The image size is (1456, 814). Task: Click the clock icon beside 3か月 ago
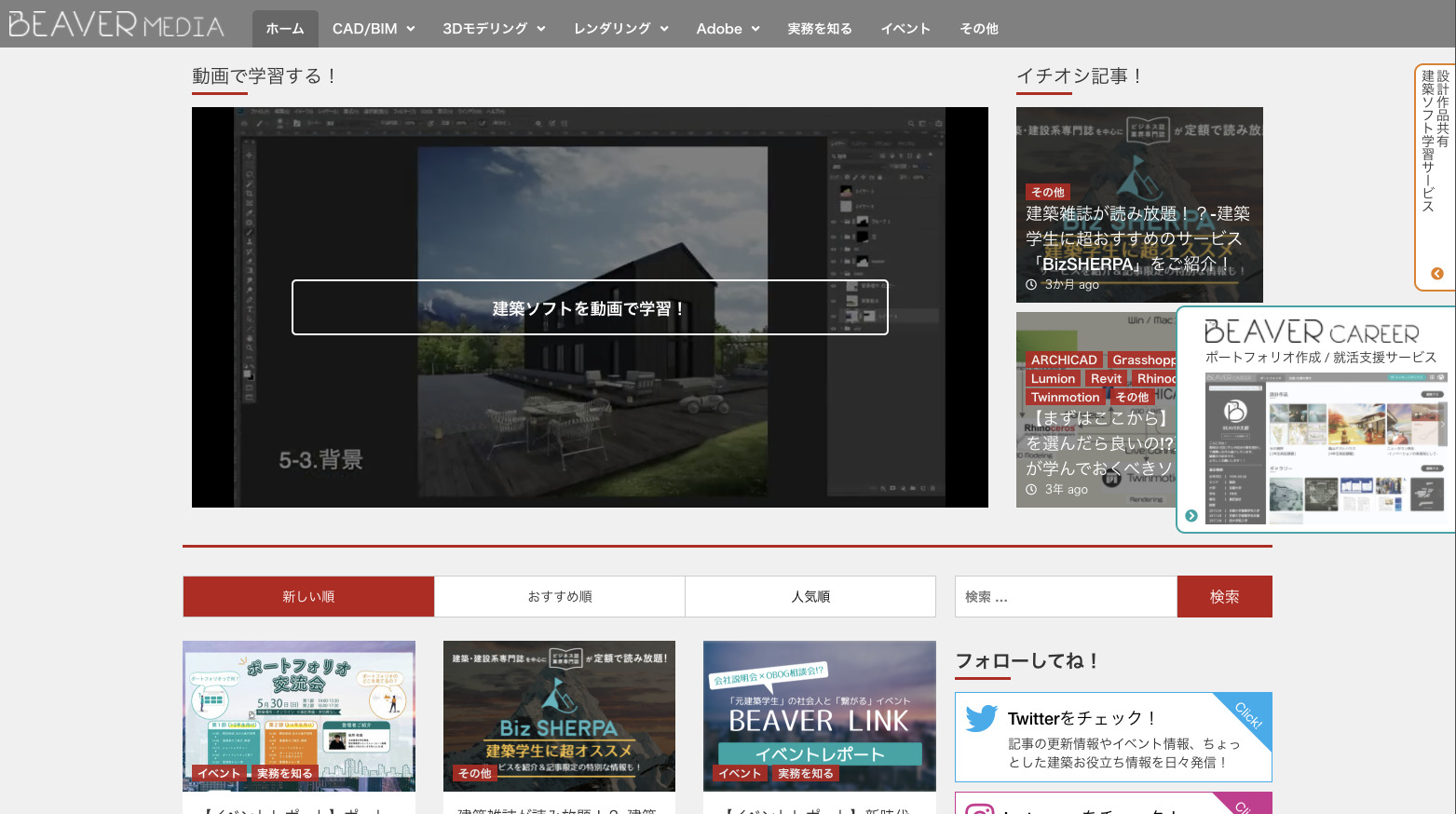1031,285
